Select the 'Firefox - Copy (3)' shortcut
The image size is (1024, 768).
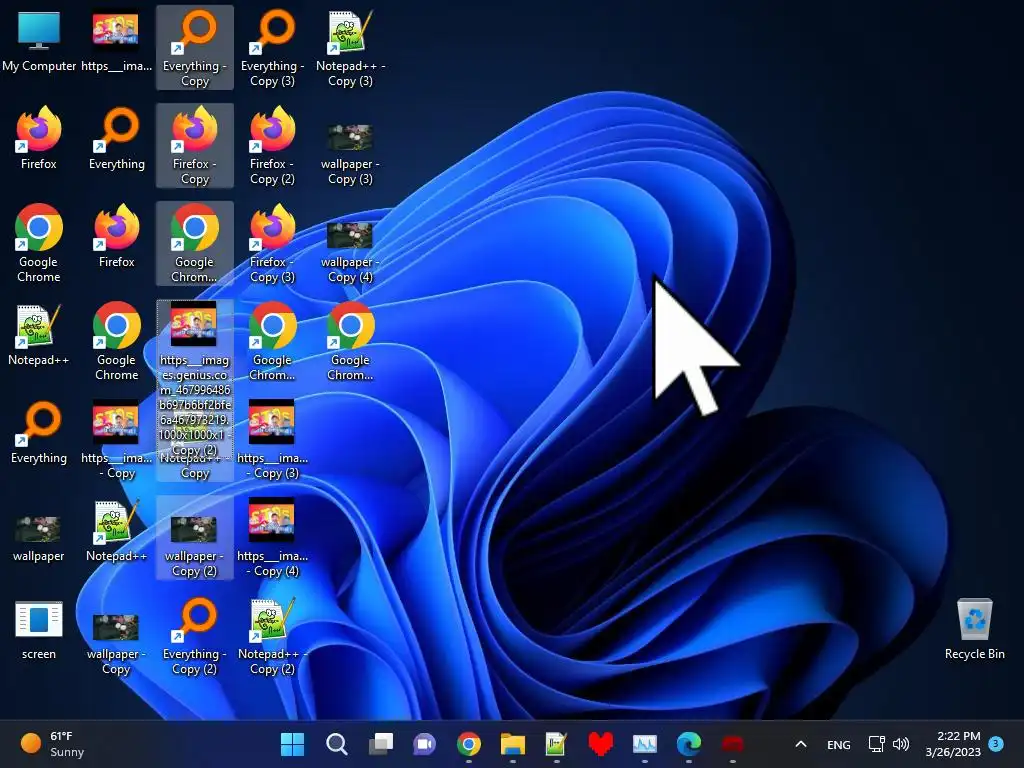pos(272,244)
